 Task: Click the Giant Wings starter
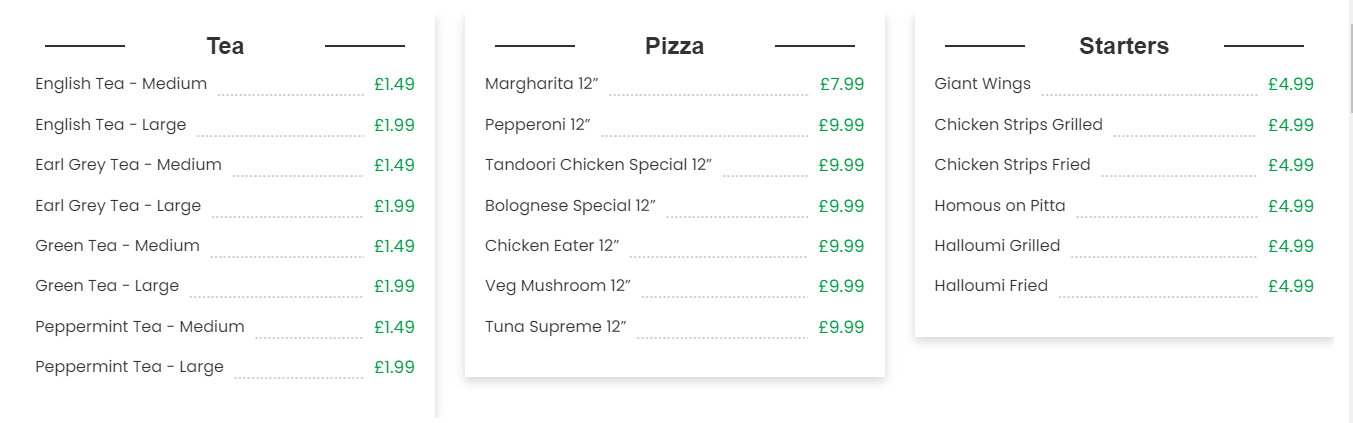[x=982, y=84]
